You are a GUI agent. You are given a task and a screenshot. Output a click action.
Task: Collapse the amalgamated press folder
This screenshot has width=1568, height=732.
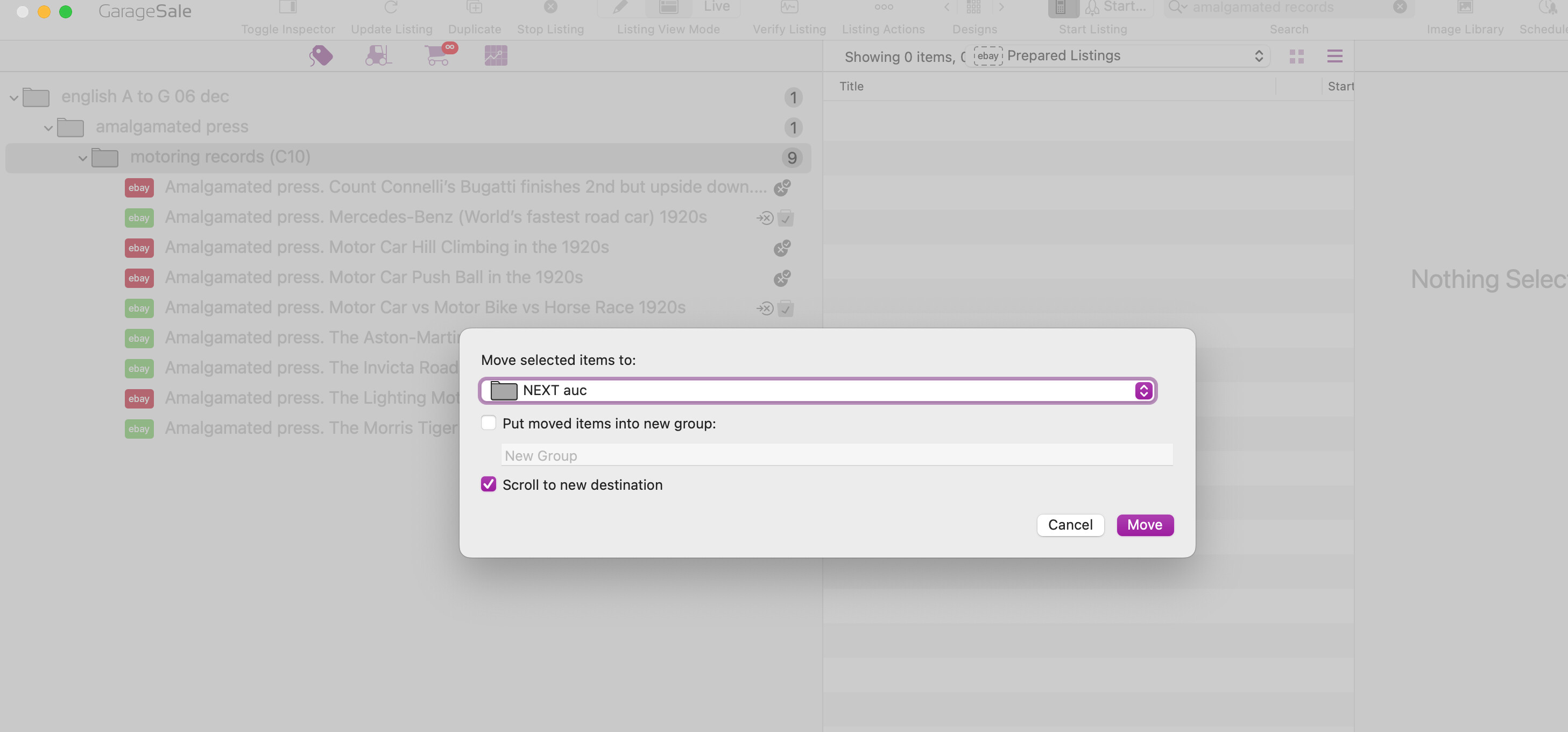(x=48, y=128)
